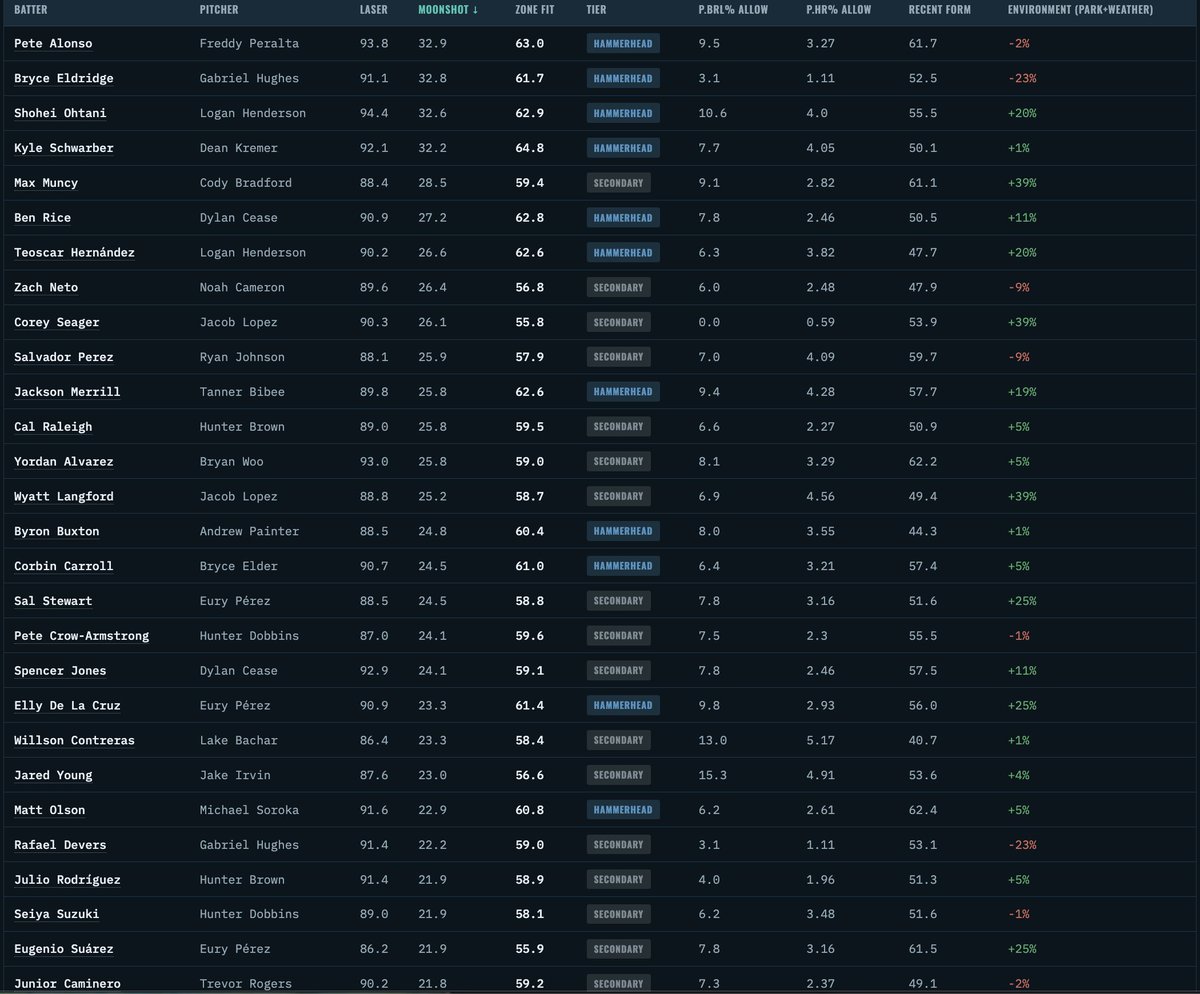Click HAMMERHEAD tier badge for Pete Alonso
Screen dimensions: 1200x994
[622, 44]
